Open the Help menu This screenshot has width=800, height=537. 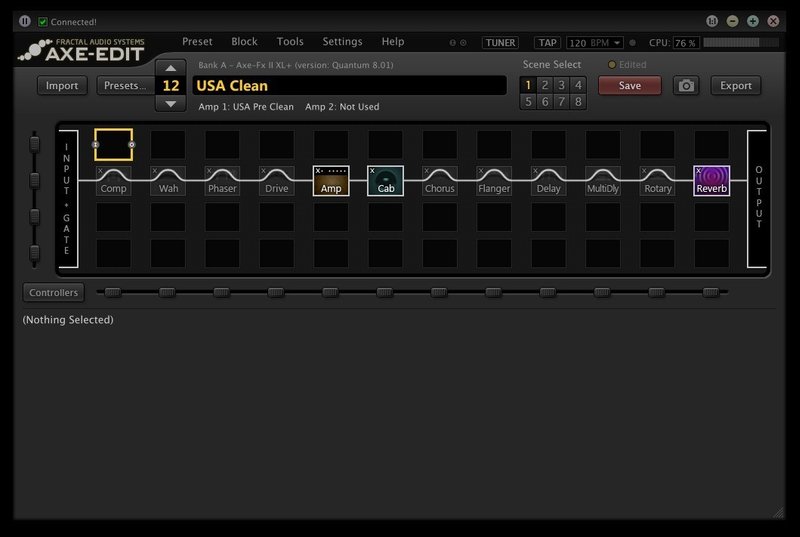pos(393,42)
